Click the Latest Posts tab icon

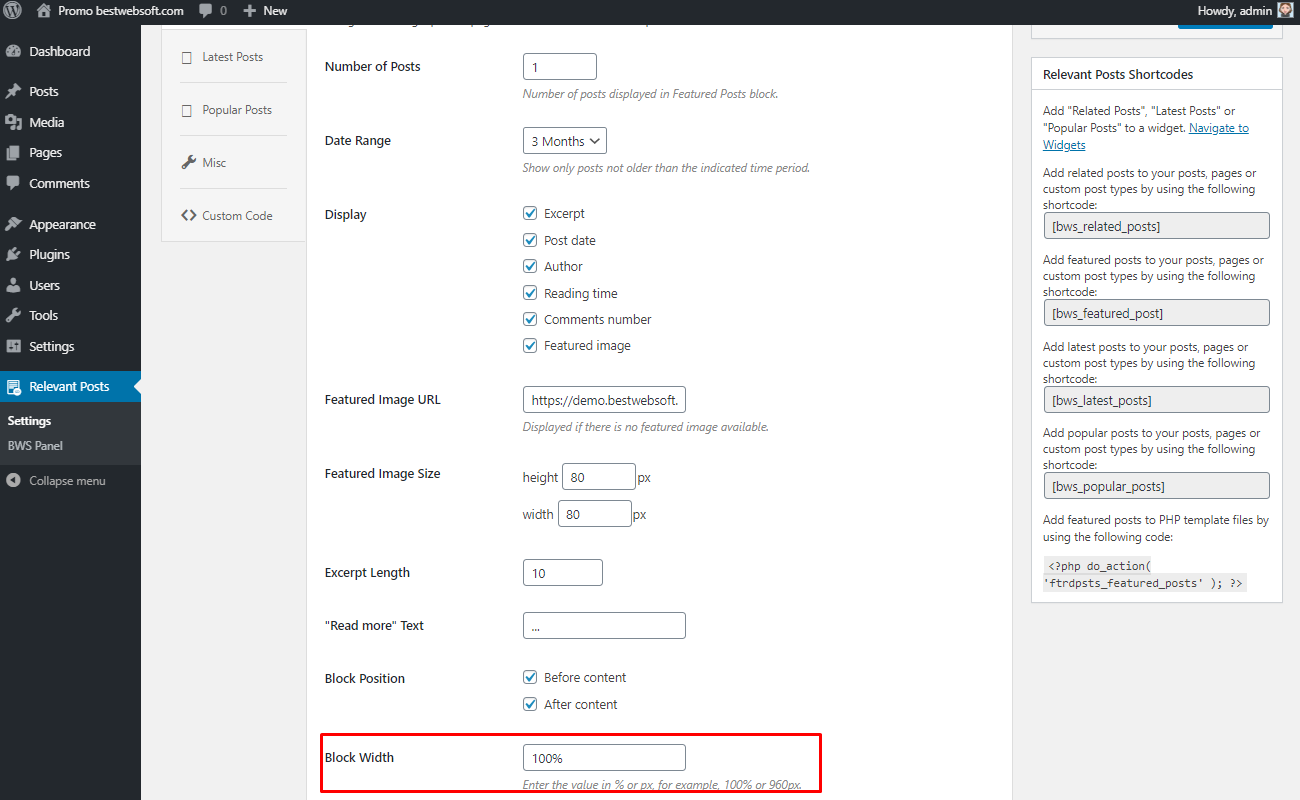[187, 57]
